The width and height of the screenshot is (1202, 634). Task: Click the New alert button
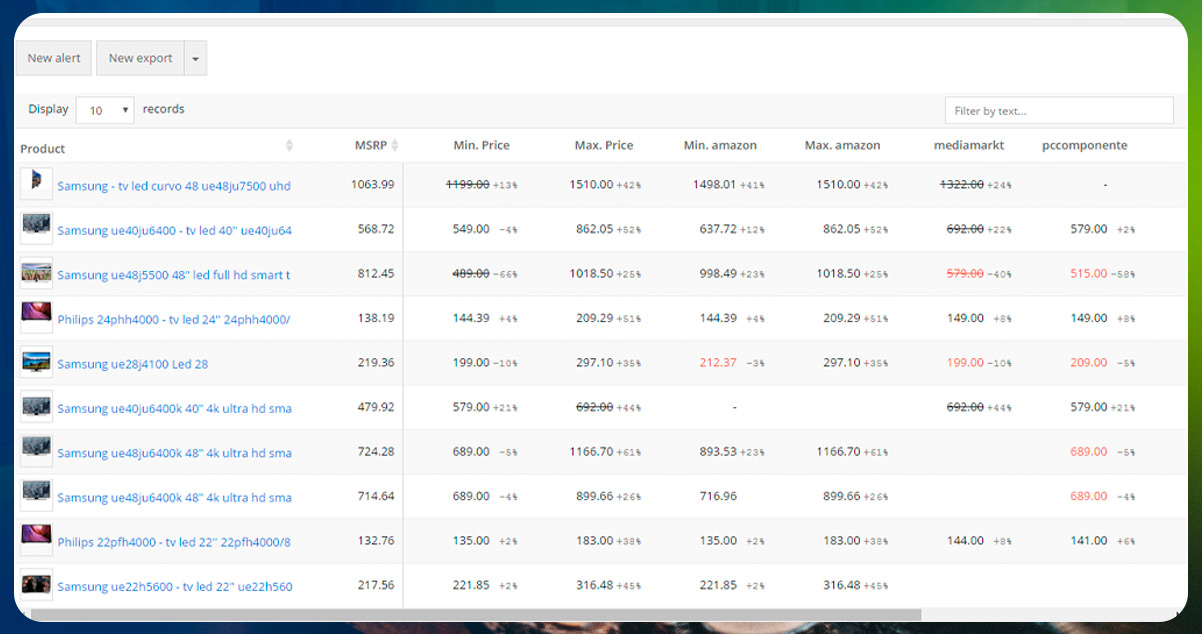pos(54,58)
